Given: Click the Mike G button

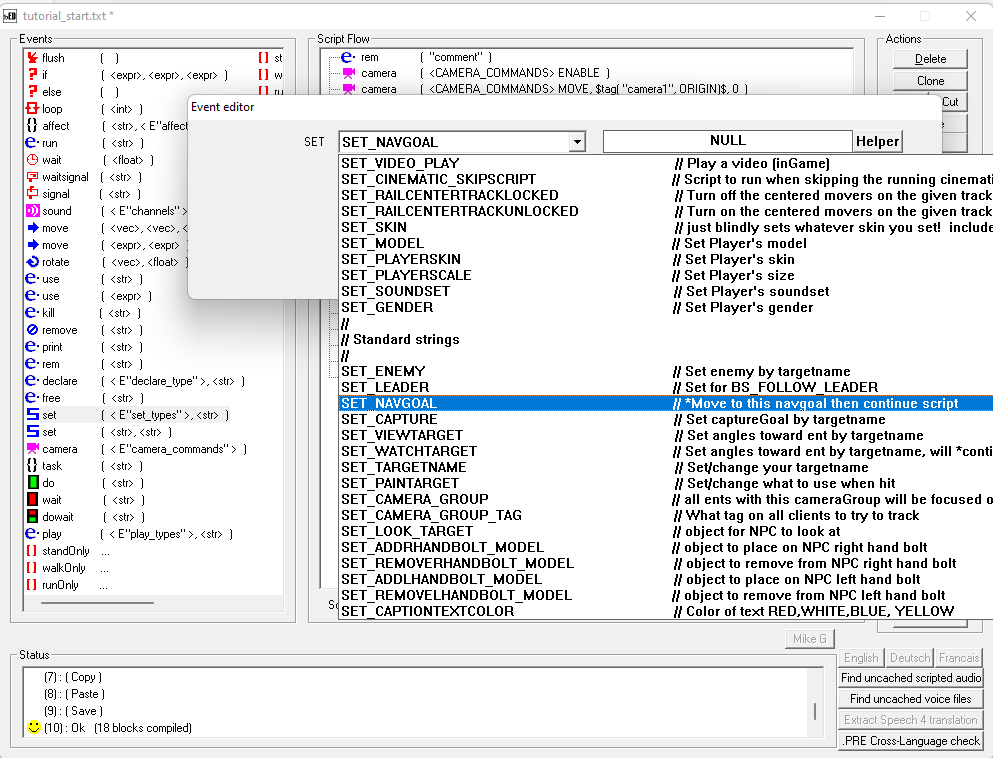Looking at the screenshot, I should tap(809, 639).
